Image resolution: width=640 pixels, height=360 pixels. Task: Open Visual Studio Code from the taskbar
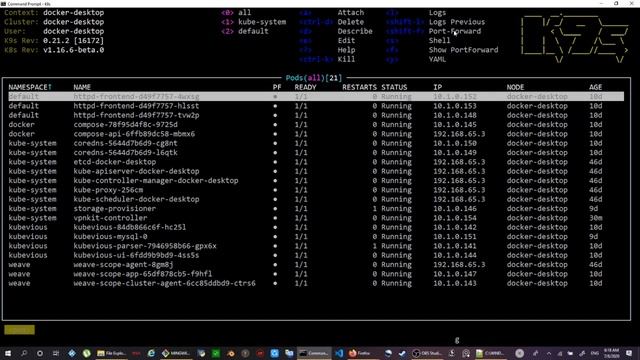339,353
